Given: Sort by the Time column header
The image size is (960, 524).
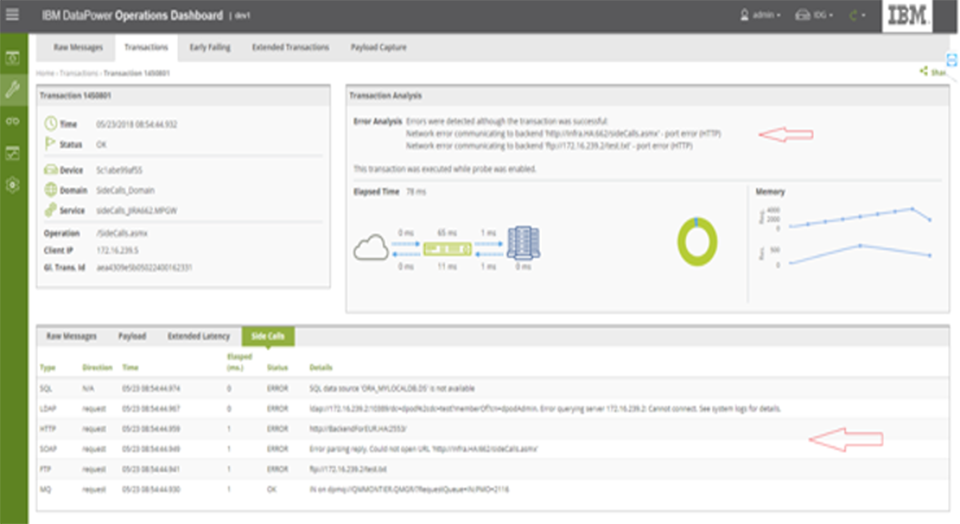Looking at the screenshot, I should pyautogui.click(x=130, y=367).
